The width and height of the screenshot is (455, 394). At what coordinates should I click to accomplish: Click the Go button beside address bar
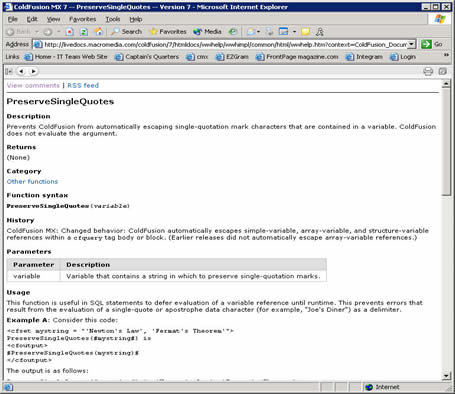click(x=432, y=44)
